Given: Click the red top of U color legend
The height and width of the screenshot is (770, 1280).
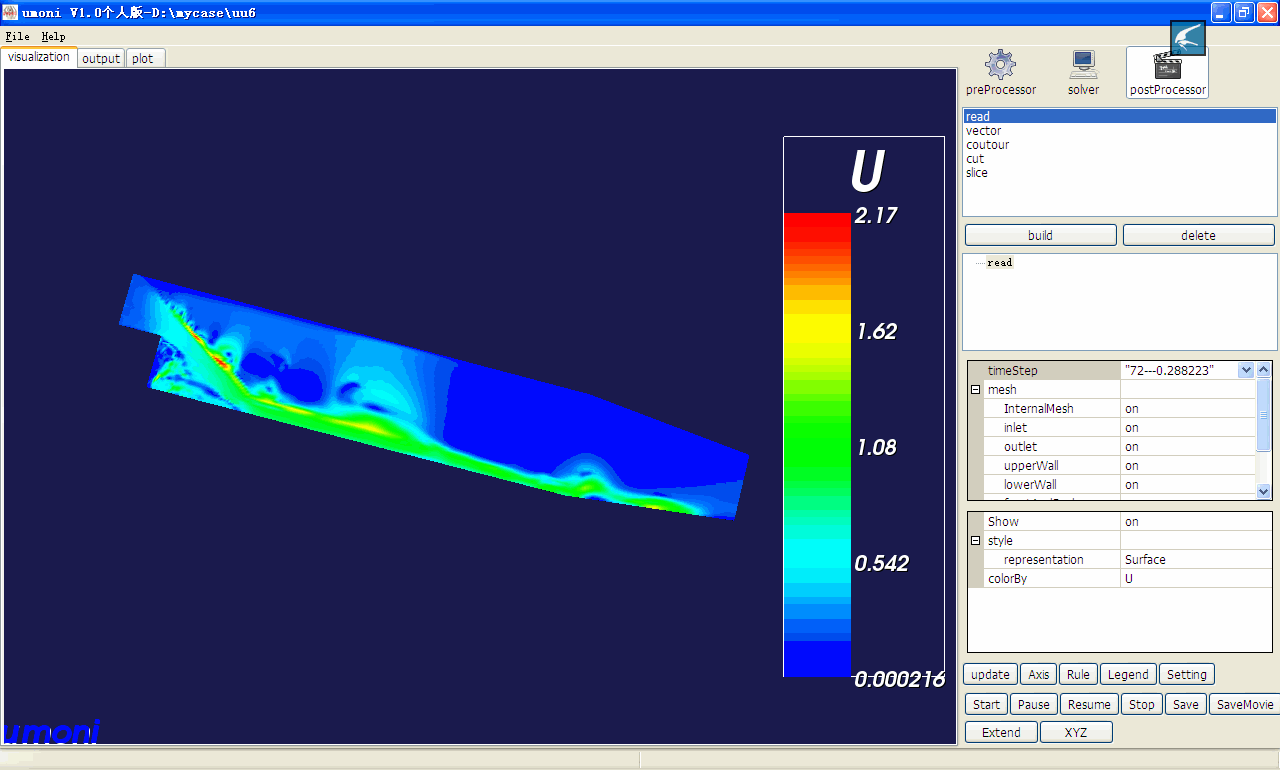Looking at the screenshot, I should [817, 224].
